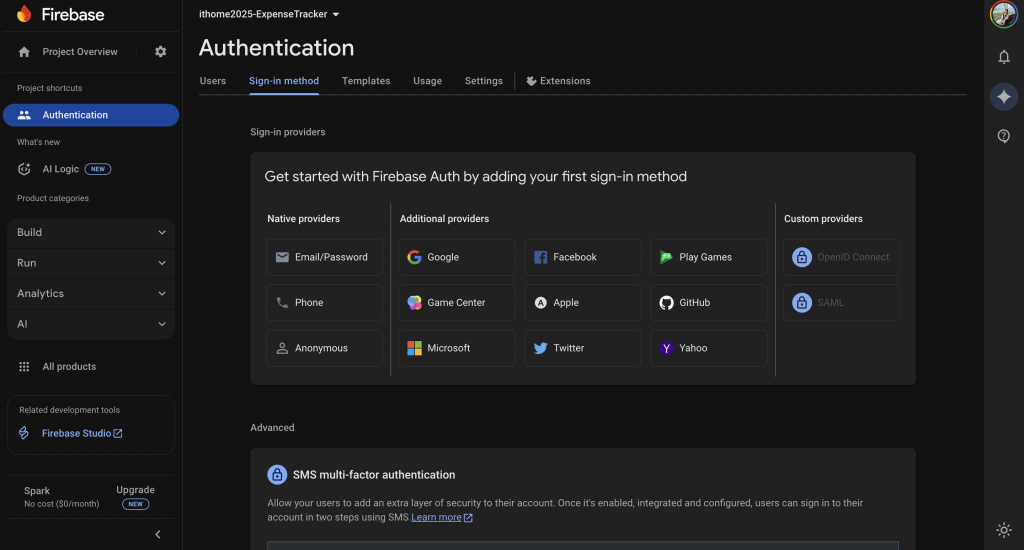Click the user profile avatar
The height and width of the screenshot is (550, 1024).
click(x=1004, y=14)
